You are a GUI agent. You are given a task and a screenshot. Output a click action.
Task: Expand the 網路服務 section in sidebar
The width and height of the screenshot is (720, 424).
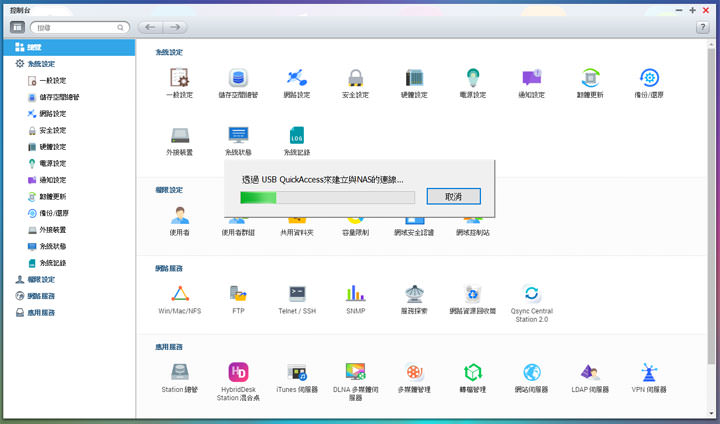40,296
